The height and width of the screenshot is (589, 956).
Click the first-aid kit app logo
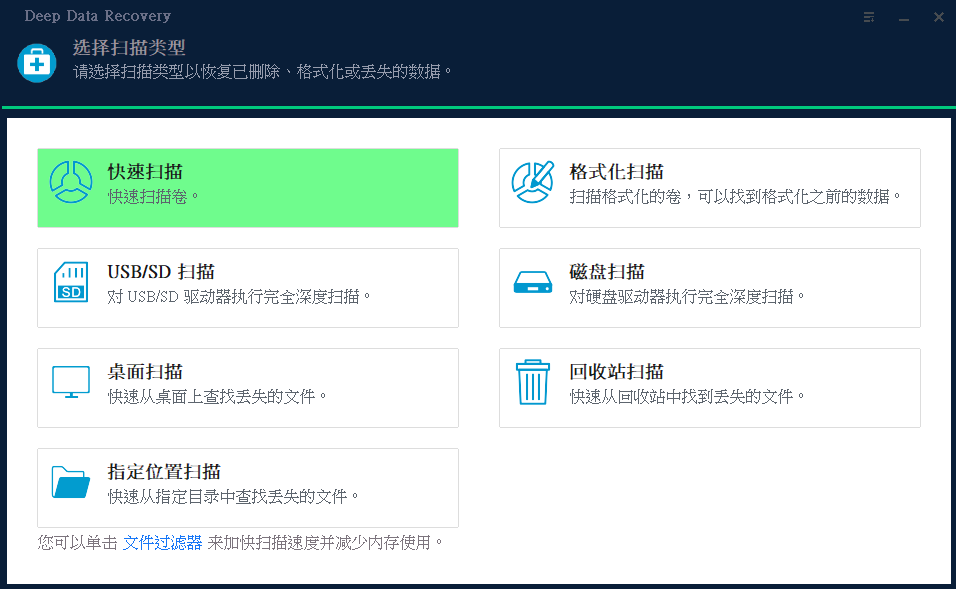pyautogui.click(x=37, y=63)
